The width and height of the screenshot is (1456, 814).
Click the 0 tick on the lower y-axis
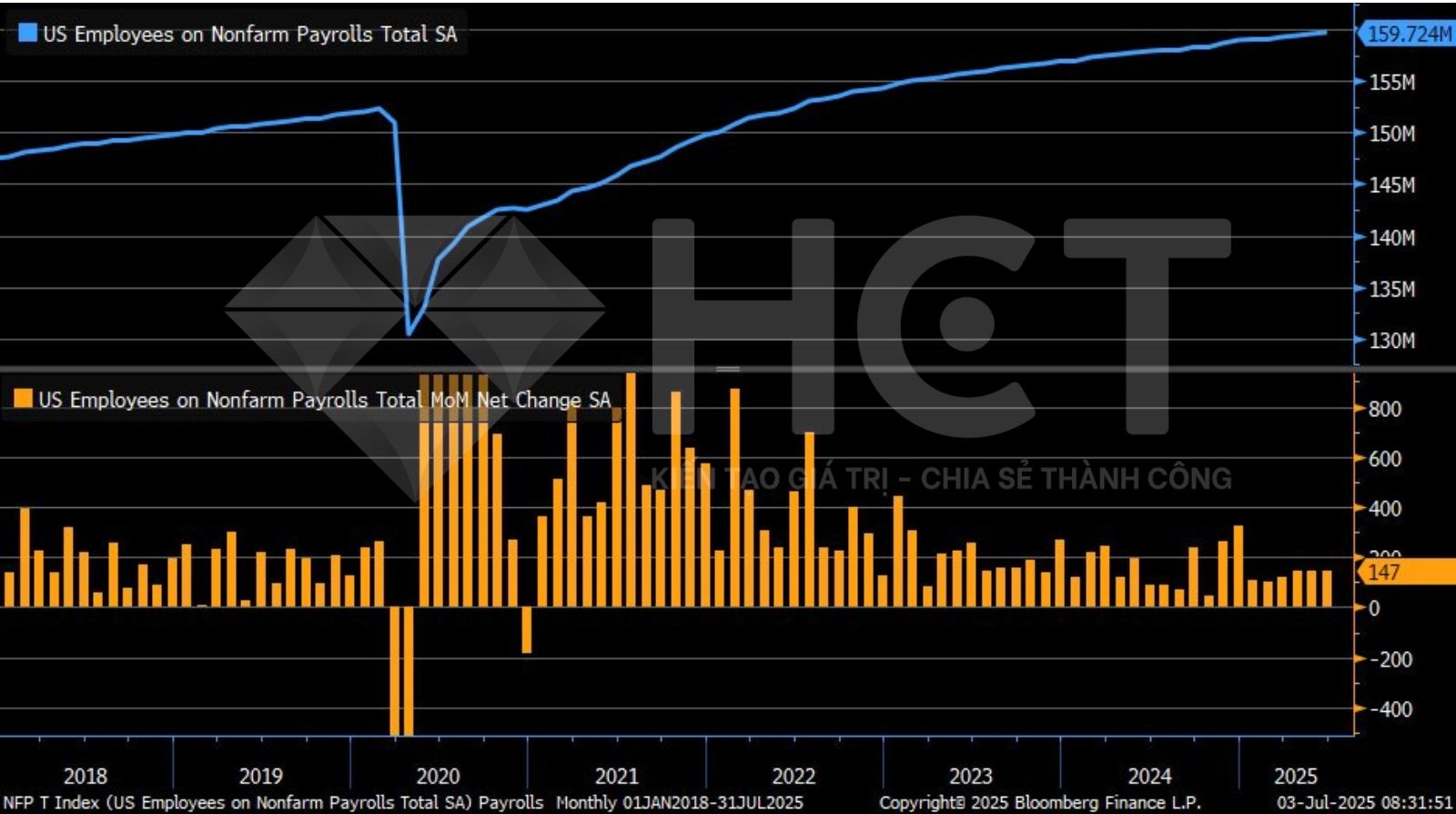coord(1374,608)
